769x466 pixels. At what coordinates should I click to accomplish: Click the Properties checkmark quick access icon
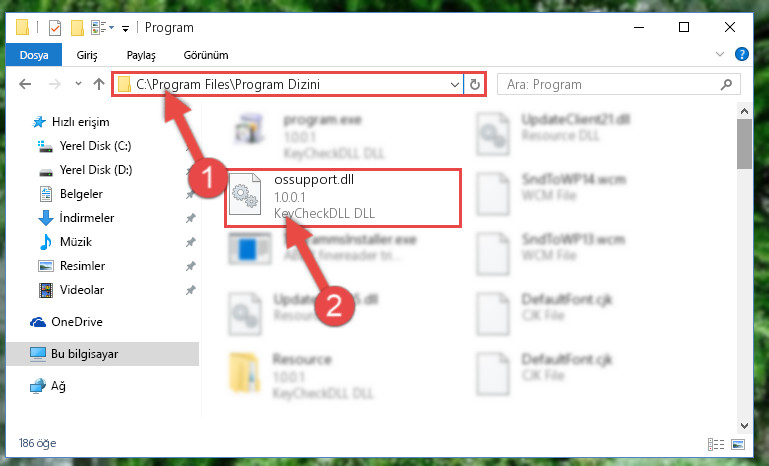point(55,28)
